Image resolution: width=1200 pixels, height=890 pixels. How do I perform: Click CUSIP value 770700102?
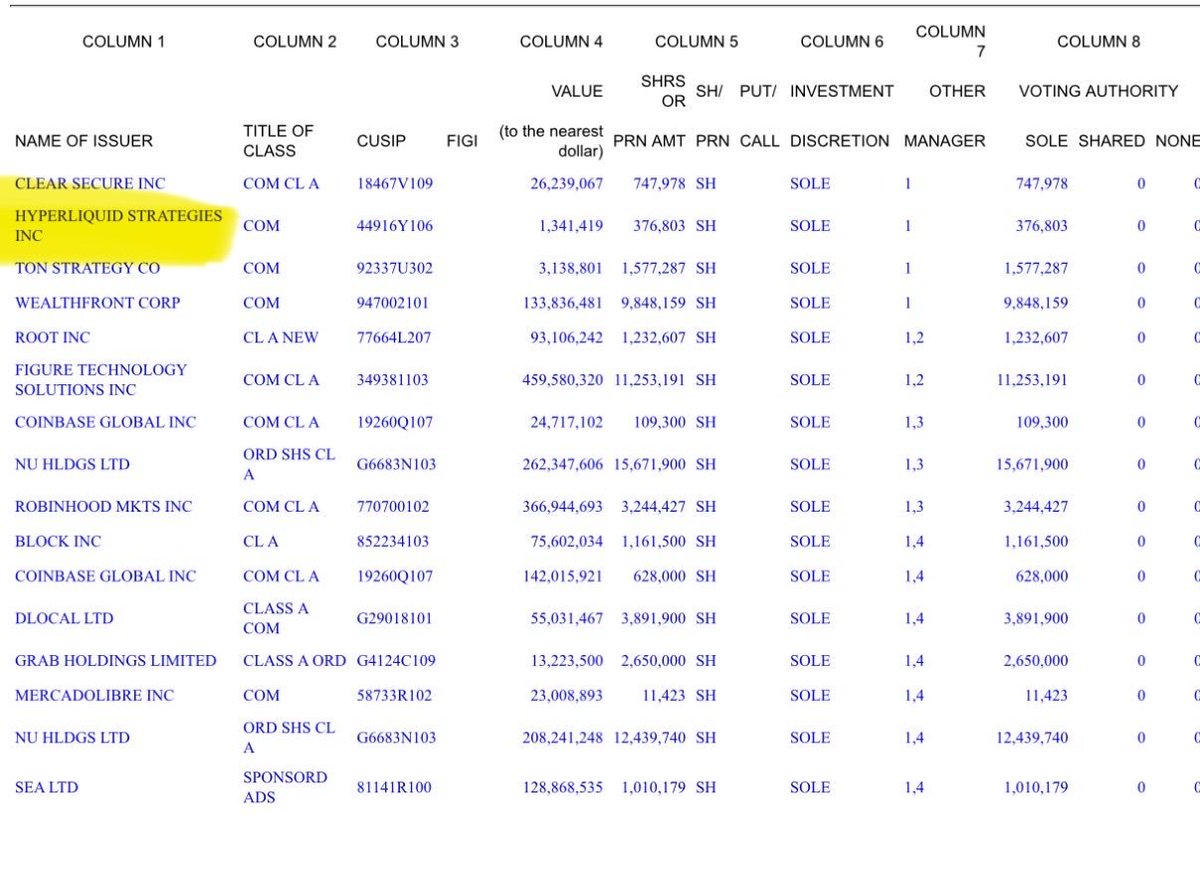pyautogui.click(x=394, y=507)
